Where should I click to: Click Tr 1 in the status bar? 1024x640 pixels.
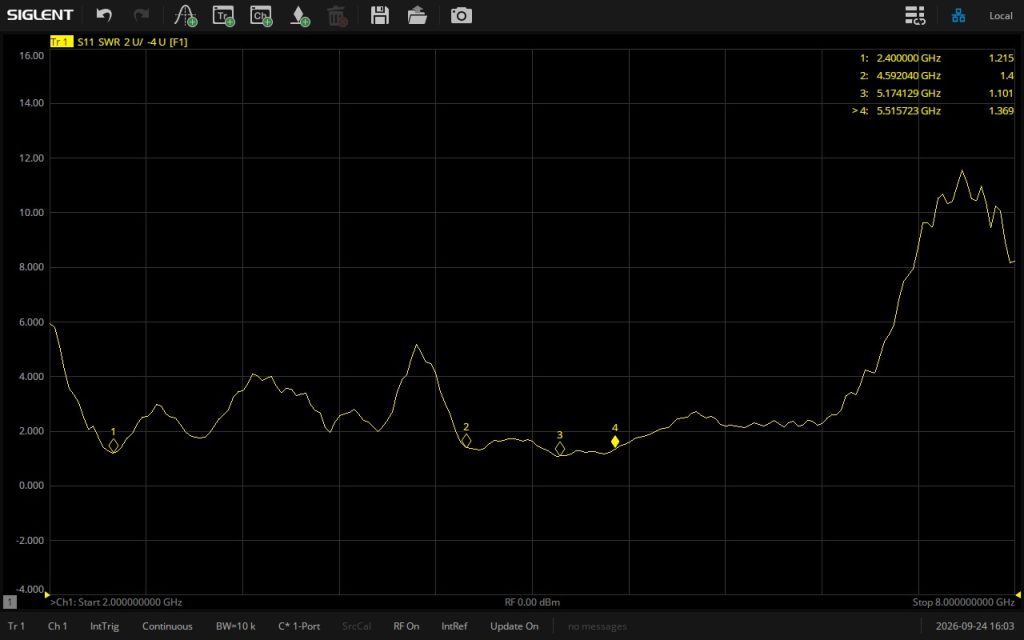click(x=16, y=626)
